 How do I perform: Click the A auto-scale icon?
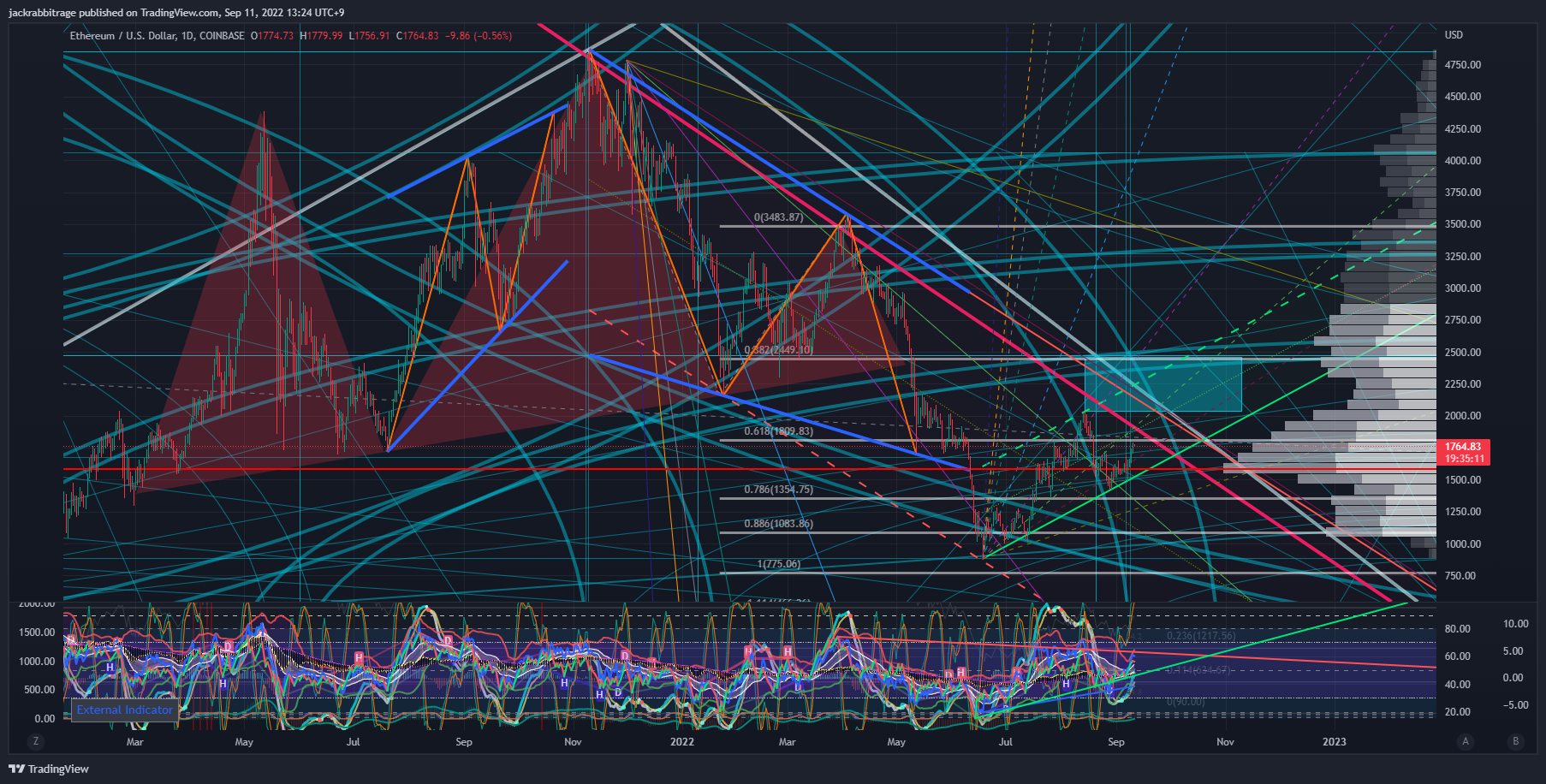tap(1466, 741)
